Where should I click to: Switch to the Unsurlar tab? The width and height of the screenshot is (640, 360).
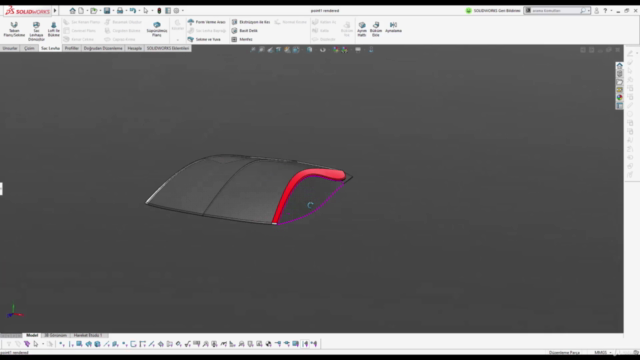point(10,48)
